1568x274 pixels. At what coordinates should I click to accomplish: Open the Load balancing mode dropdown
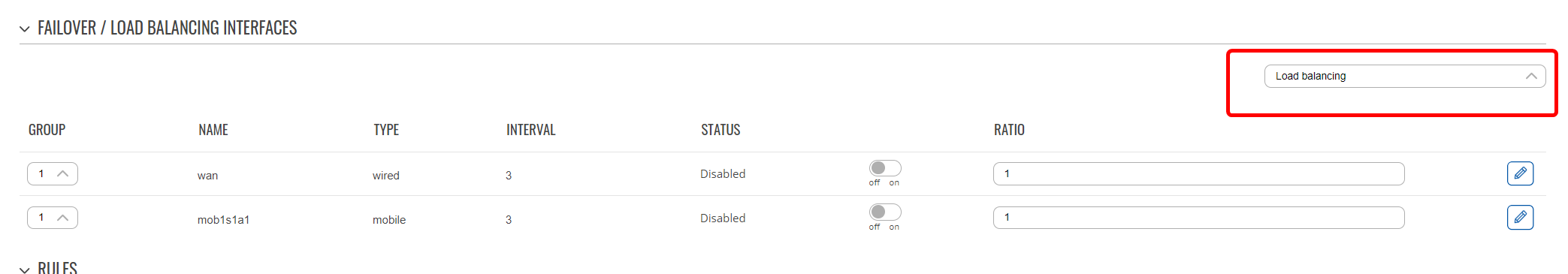(1405, 76)
